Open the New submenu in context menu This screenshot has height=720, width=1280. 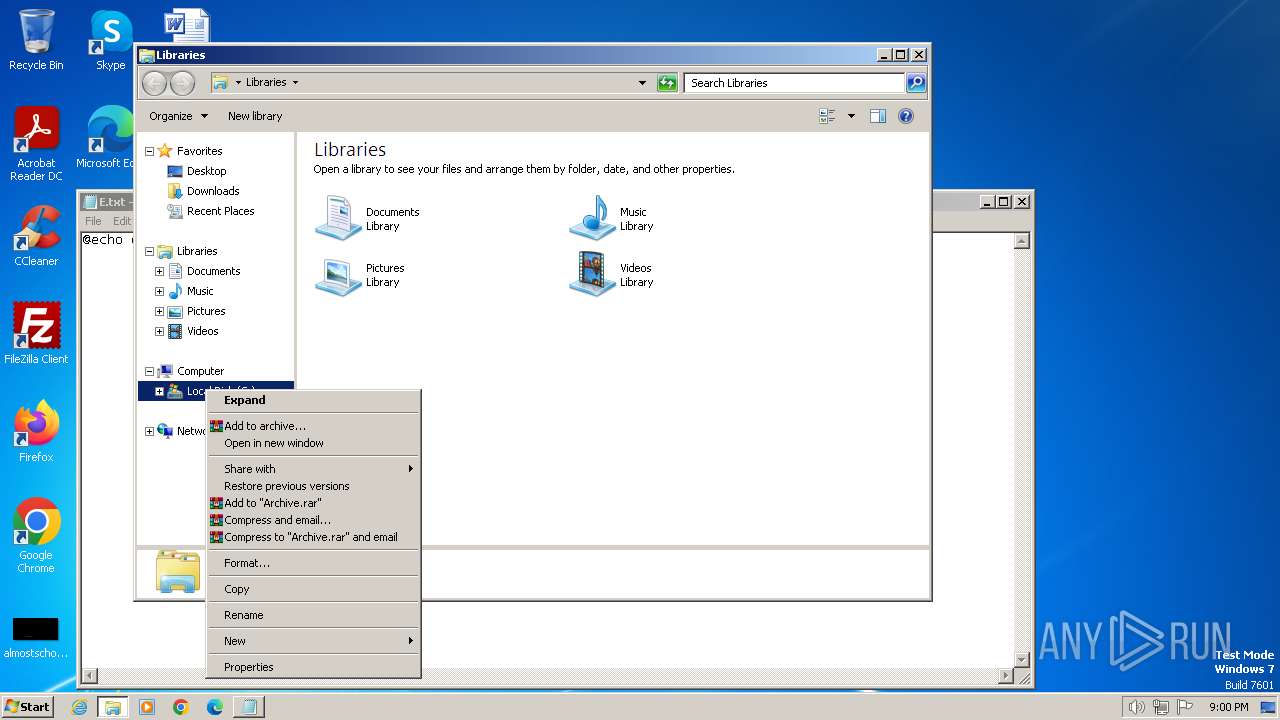pos(313,641)
